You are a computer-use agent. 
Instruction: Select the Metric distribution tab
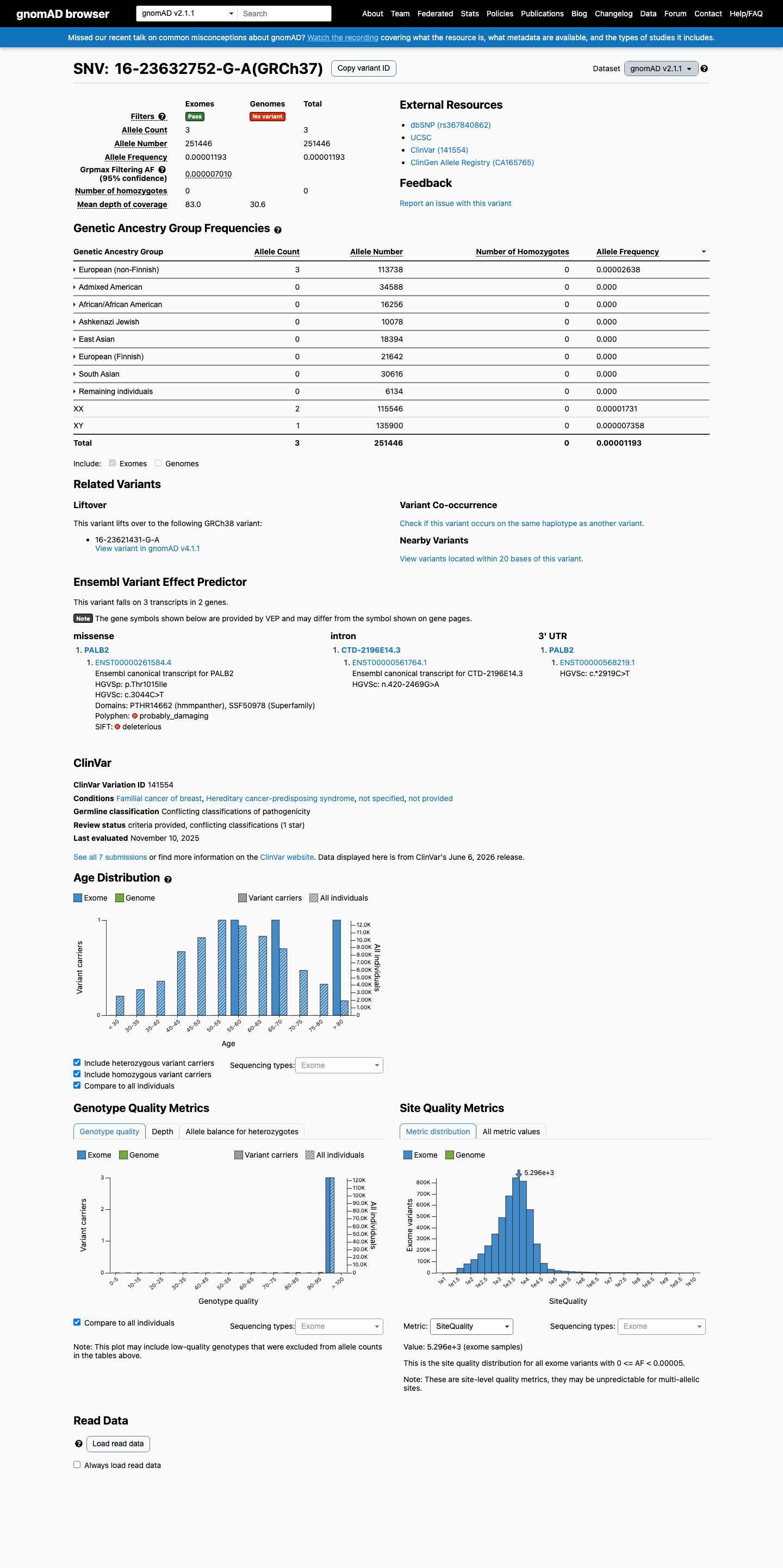pos(438,1132)
